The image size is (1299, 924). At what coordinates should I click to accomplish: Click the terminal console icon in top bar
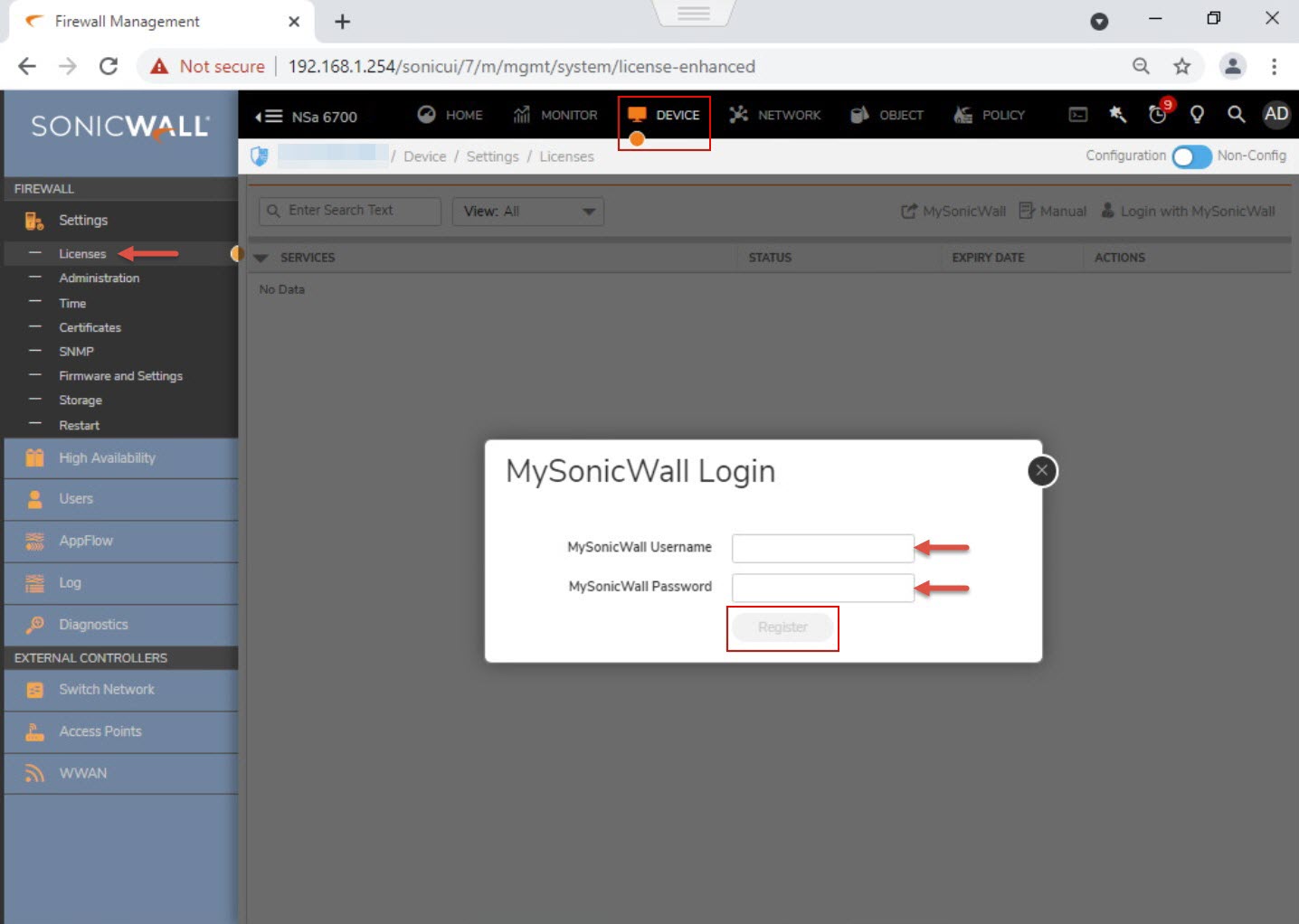coord(1077,115)
